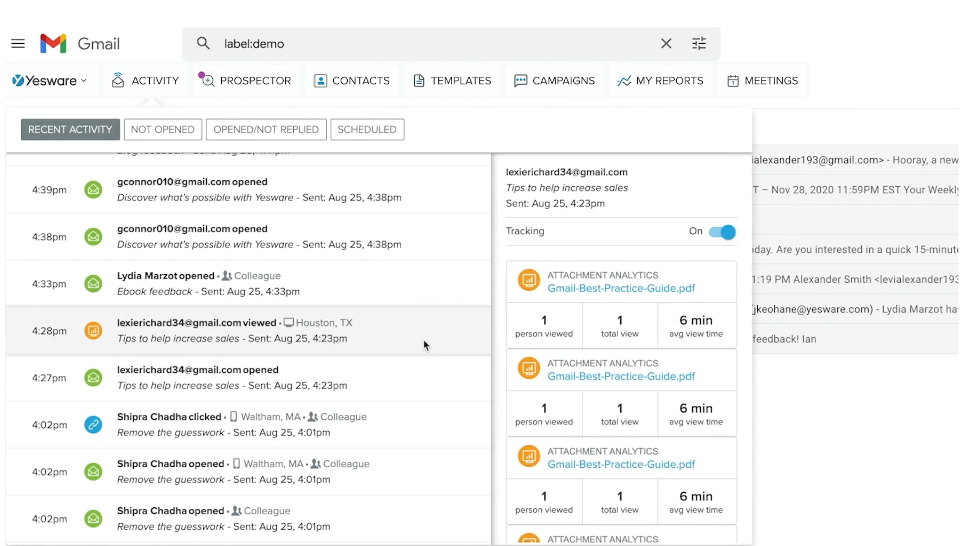The image size is (964, 546).
Task: Select the Recent Activity filter
Action: click(x=70, y=129)
